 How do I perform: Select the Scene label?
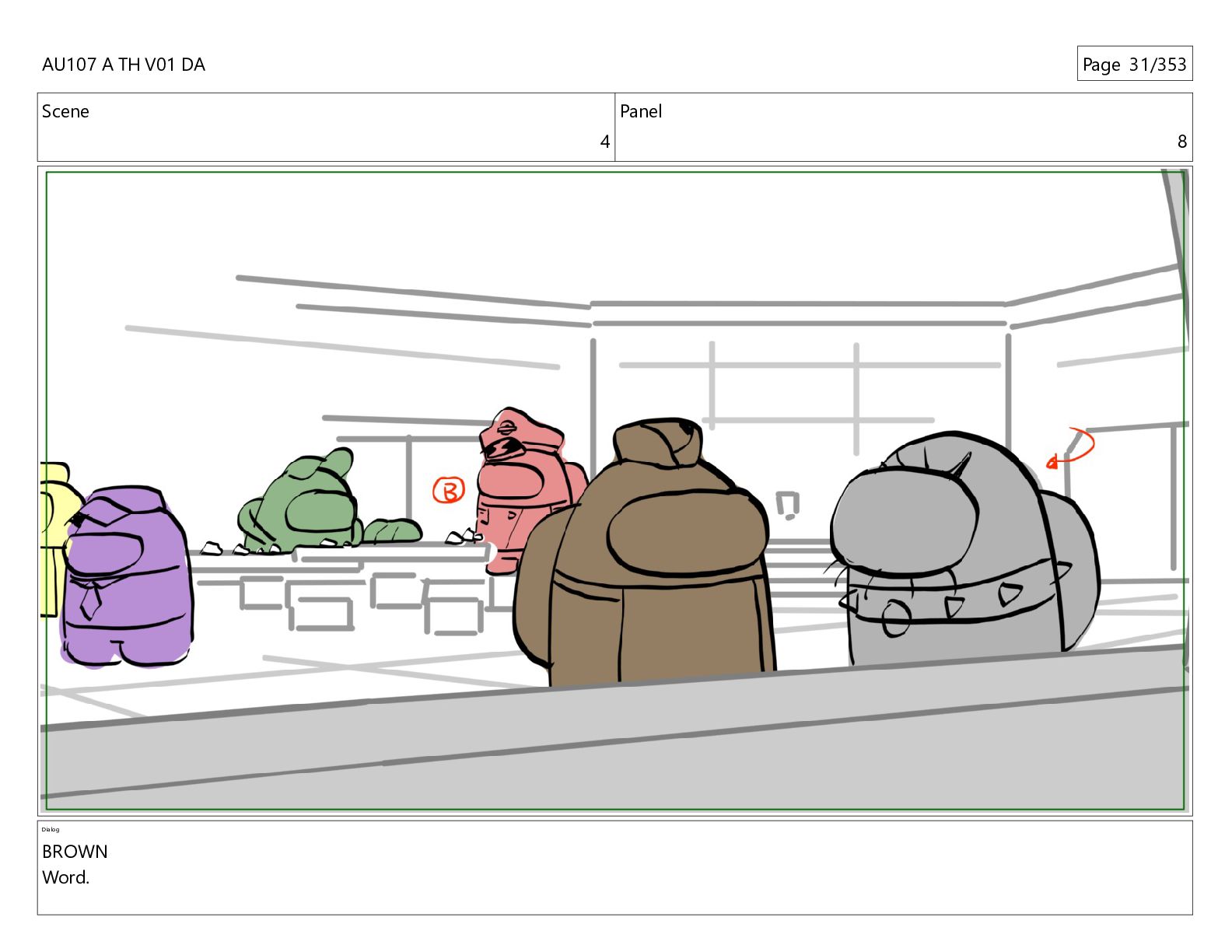point(65,111)
